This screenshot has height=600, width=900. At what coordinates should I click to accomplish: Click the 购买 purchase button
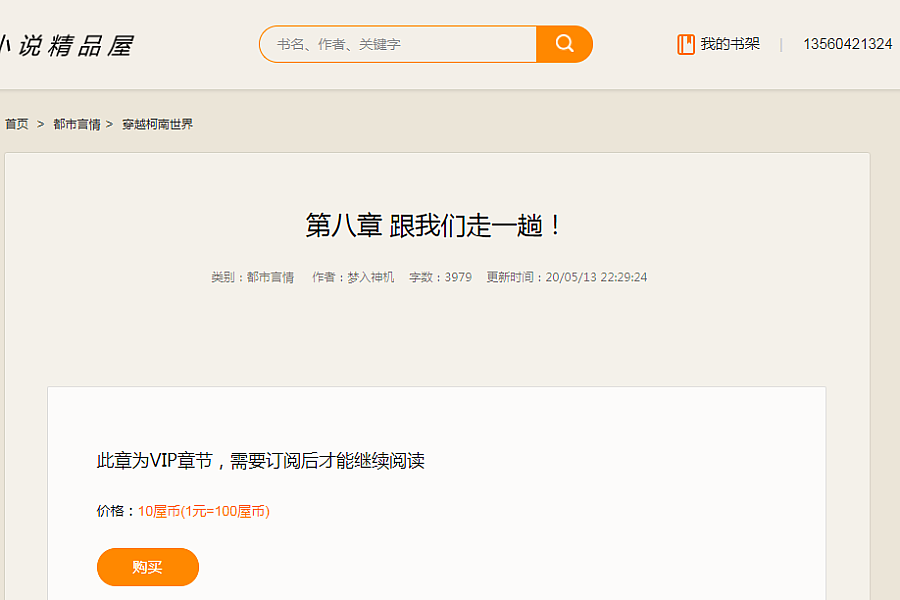[148, 567]
